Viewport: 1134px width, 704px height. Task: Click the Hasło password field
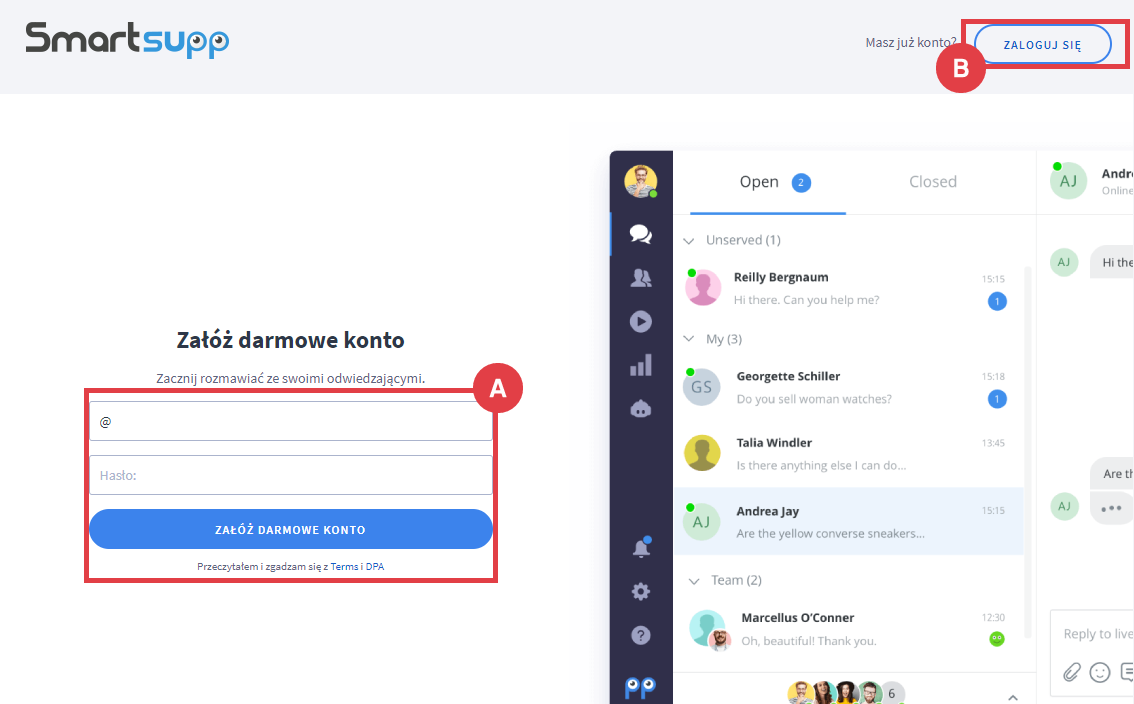291,475
